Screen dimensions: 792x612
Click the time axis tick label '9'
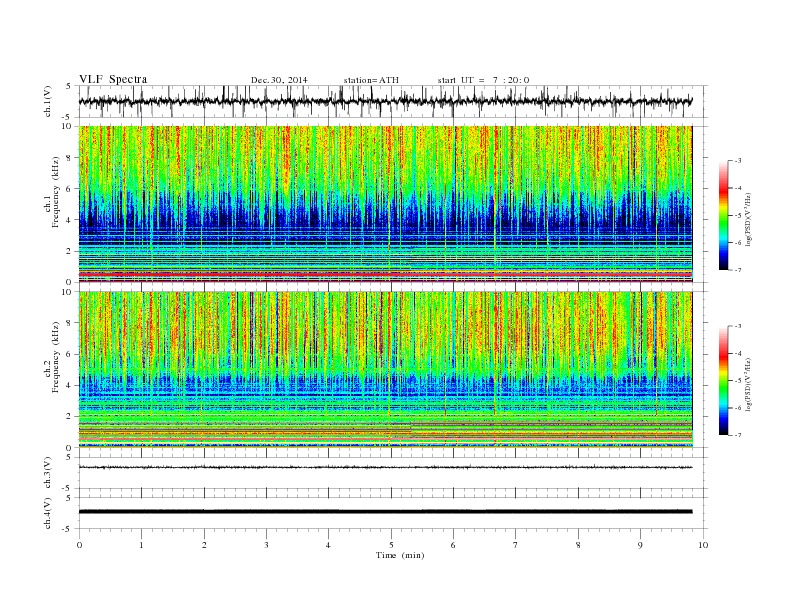[x=640, y=545]
